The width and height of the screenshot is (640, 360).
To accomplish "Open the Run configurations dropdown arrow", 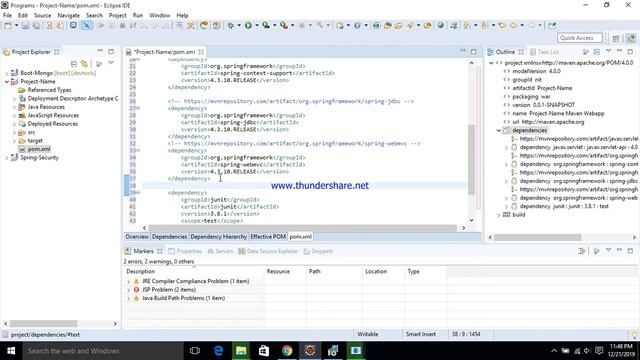I will 257,25.
